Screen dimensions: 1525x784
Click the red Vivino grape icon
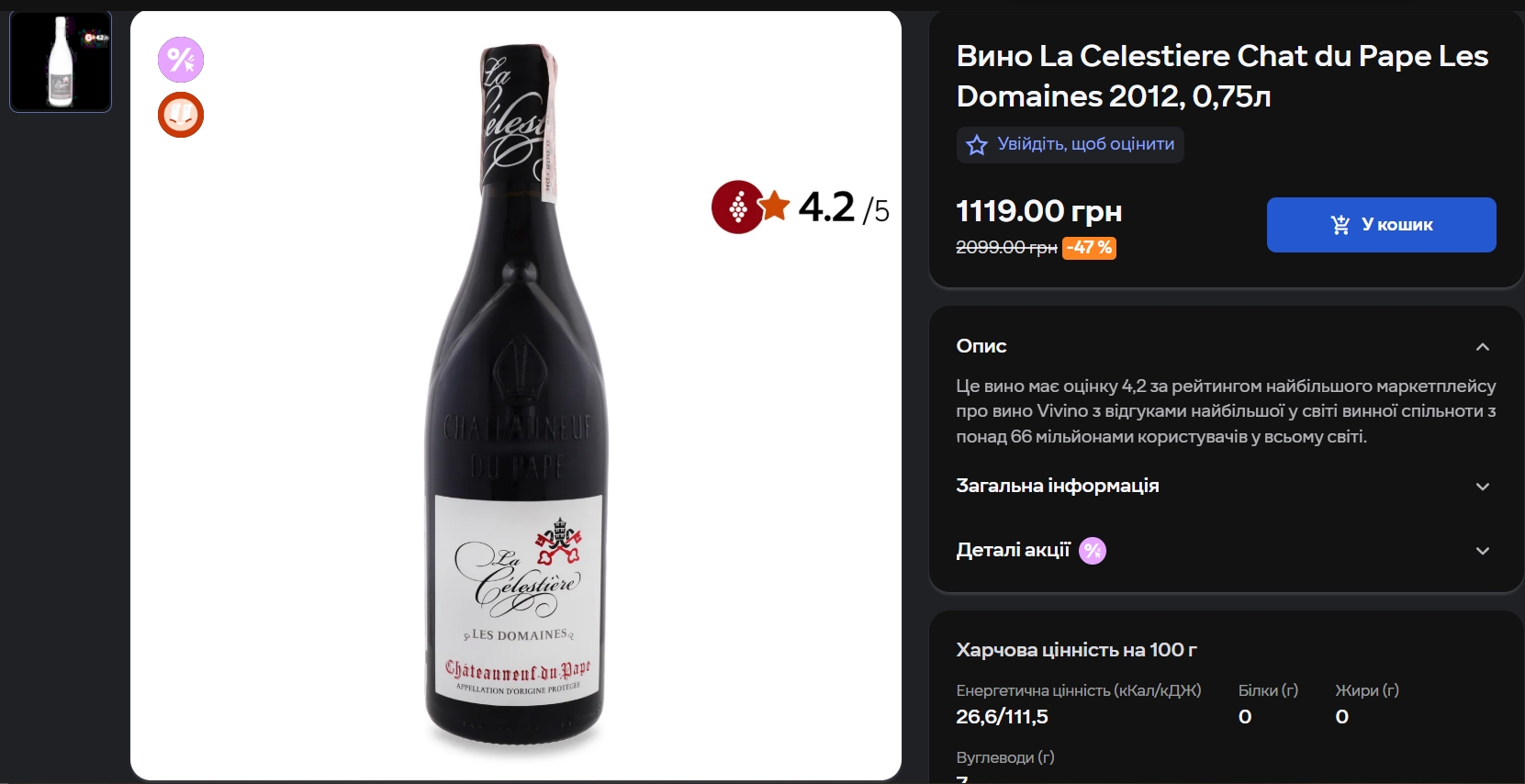(x=736, y=207)
